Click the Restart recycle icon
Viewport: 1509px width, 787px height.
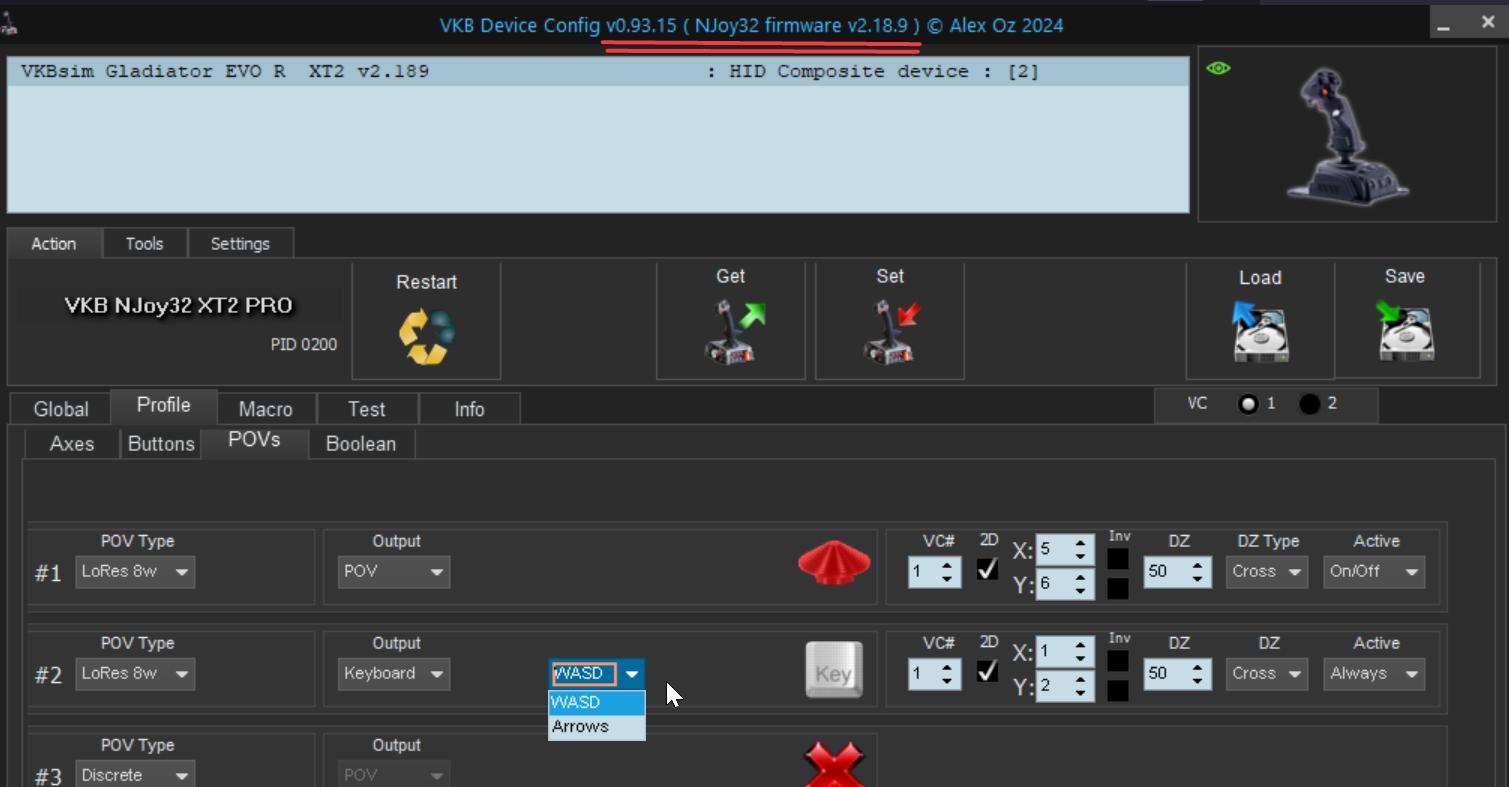click(427, 337)
